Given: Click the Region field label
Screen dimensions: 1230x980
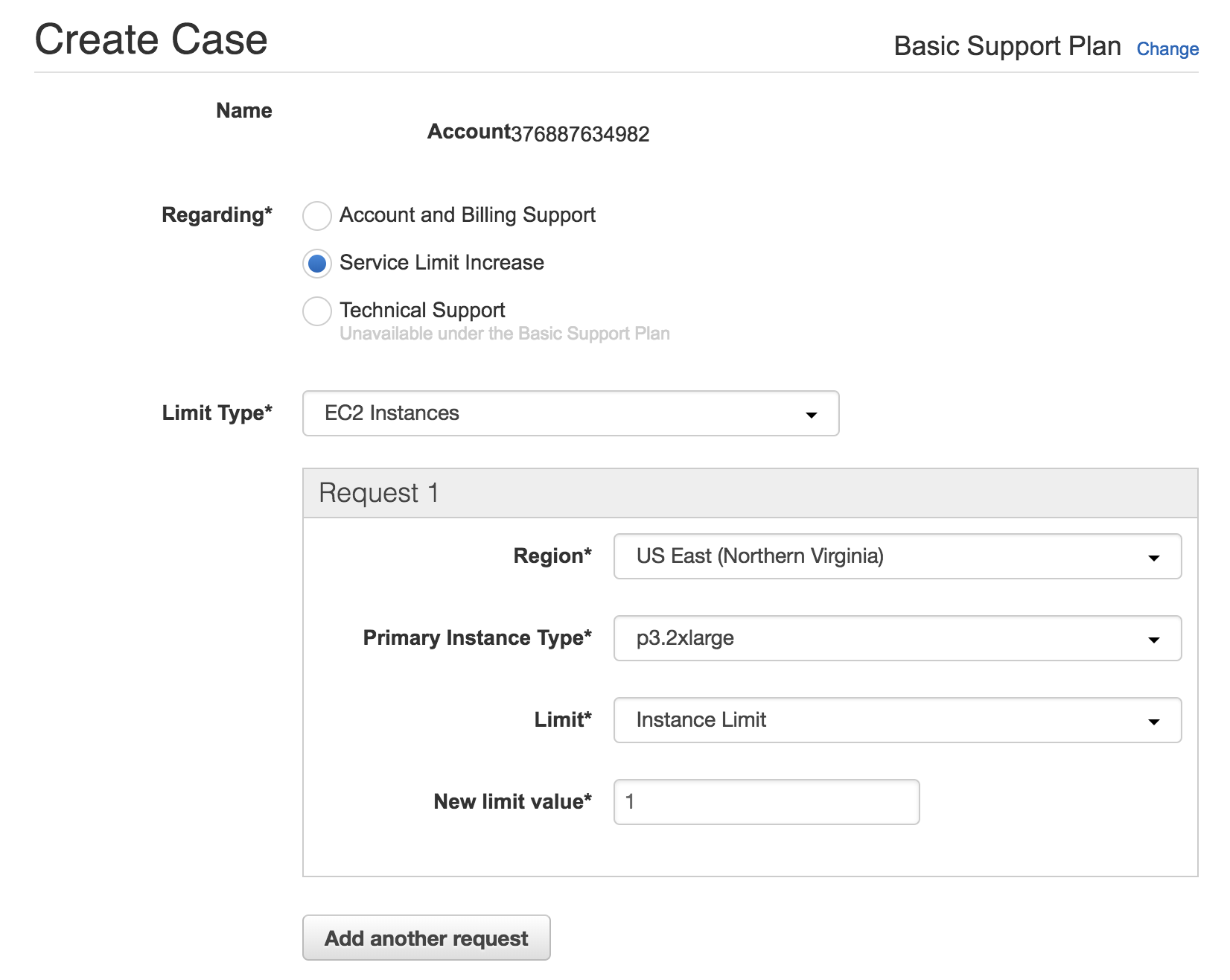Looking at the screenshot, I should [x=552, y=556].
